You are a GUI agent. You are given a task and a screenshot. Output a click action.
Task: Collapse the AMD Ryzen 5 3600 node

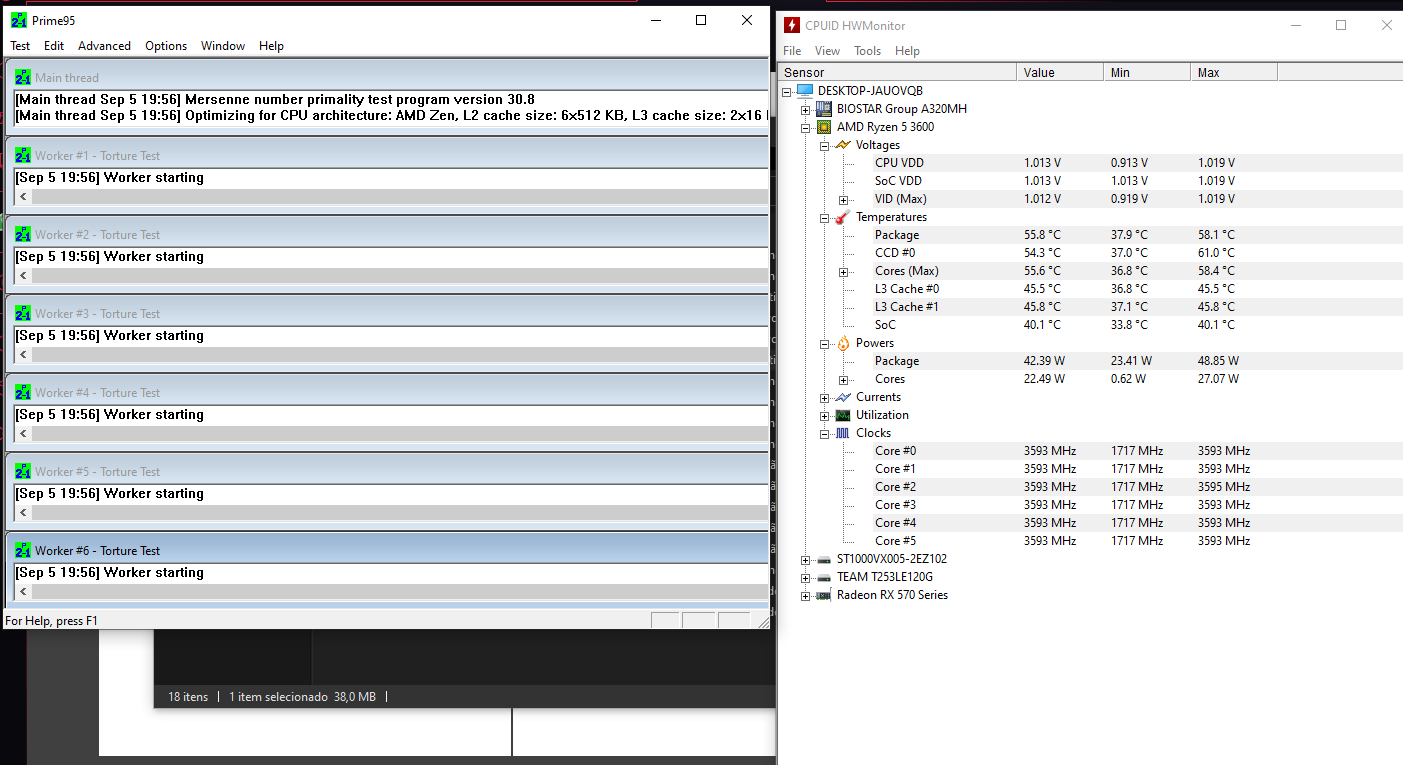pos(806,127)
